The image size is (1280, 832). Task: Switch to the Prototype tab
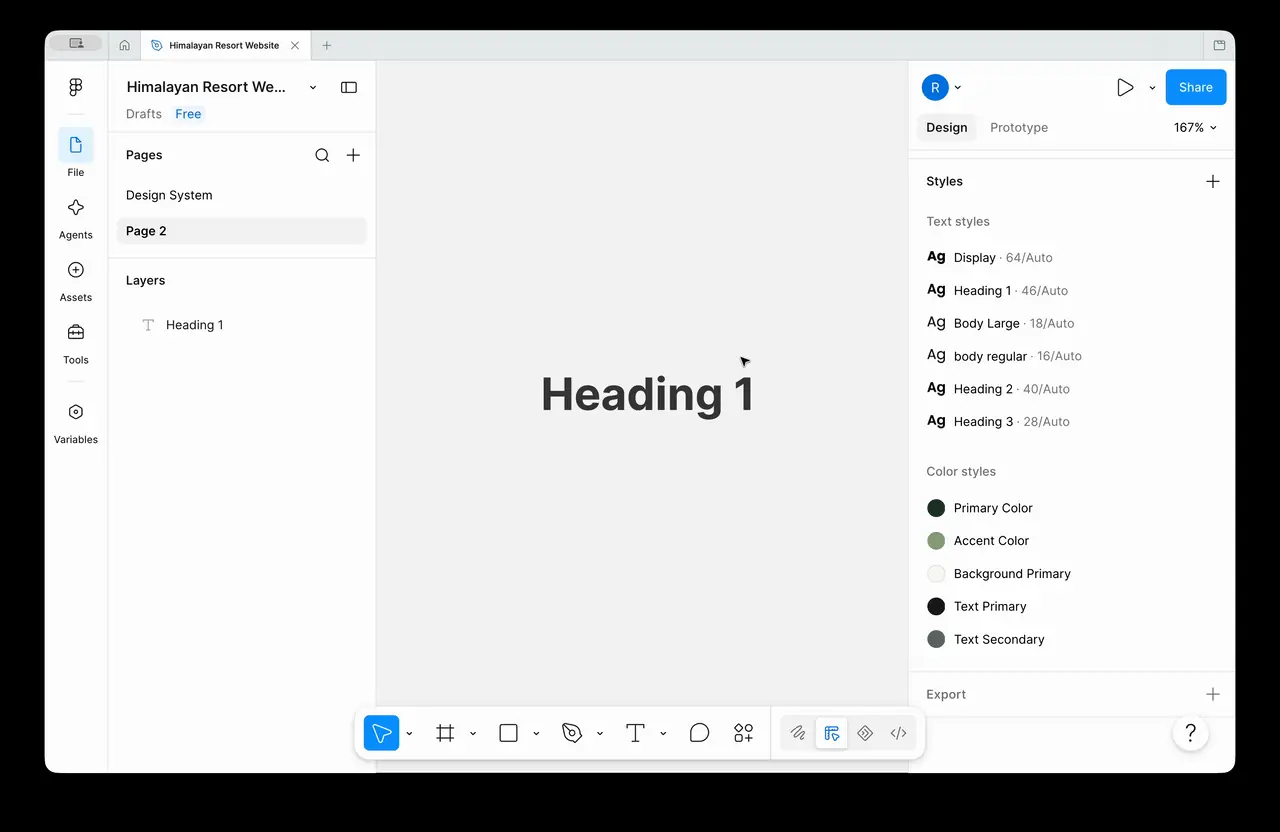[x=1019, y=127]
